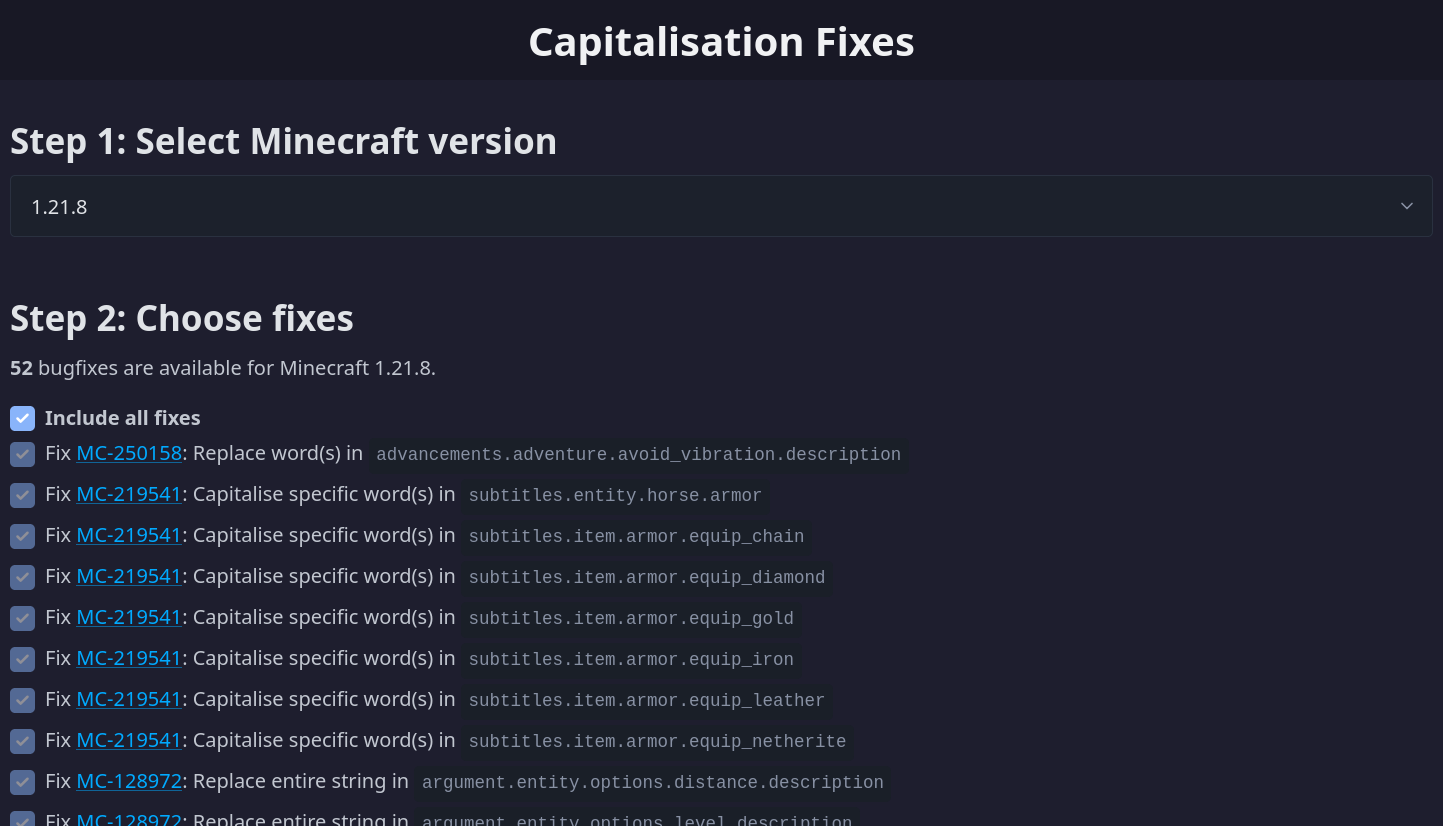Click the MC-219541 link beside equip_netherite
This screenshot has height=826, width=1443.
(x=128, y=740)
